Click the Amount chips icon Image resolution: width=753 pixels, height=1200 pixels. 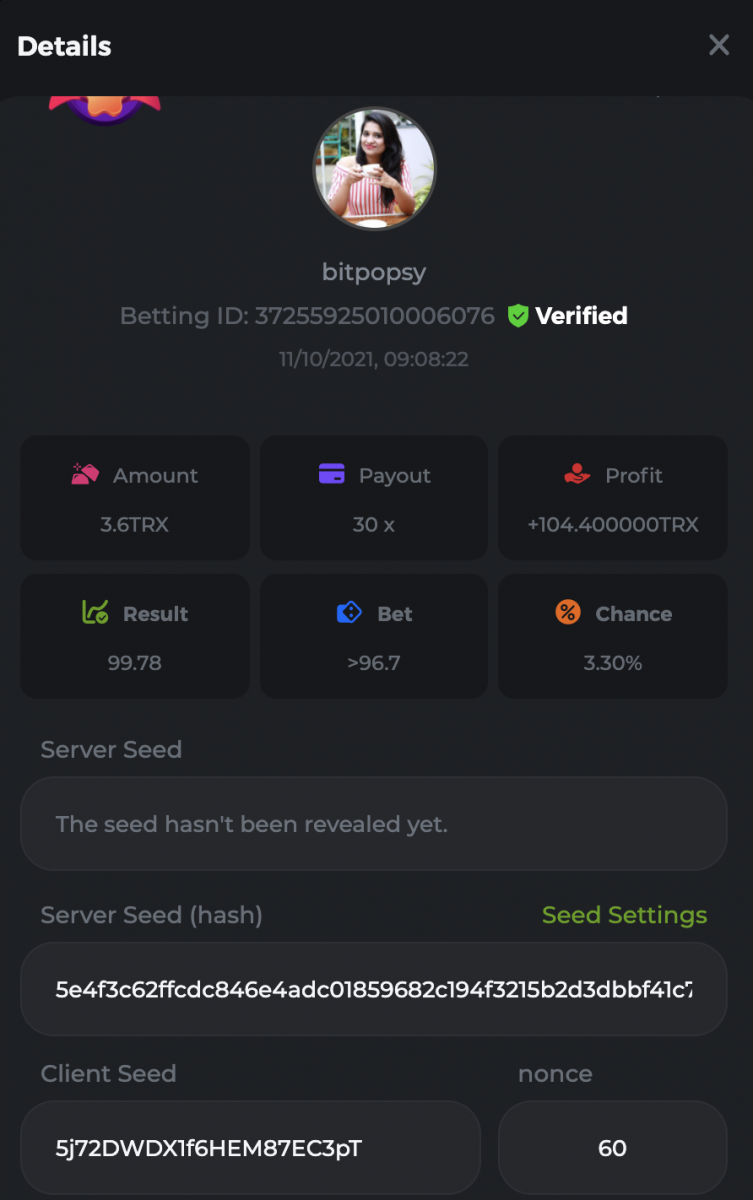(85, 474)
